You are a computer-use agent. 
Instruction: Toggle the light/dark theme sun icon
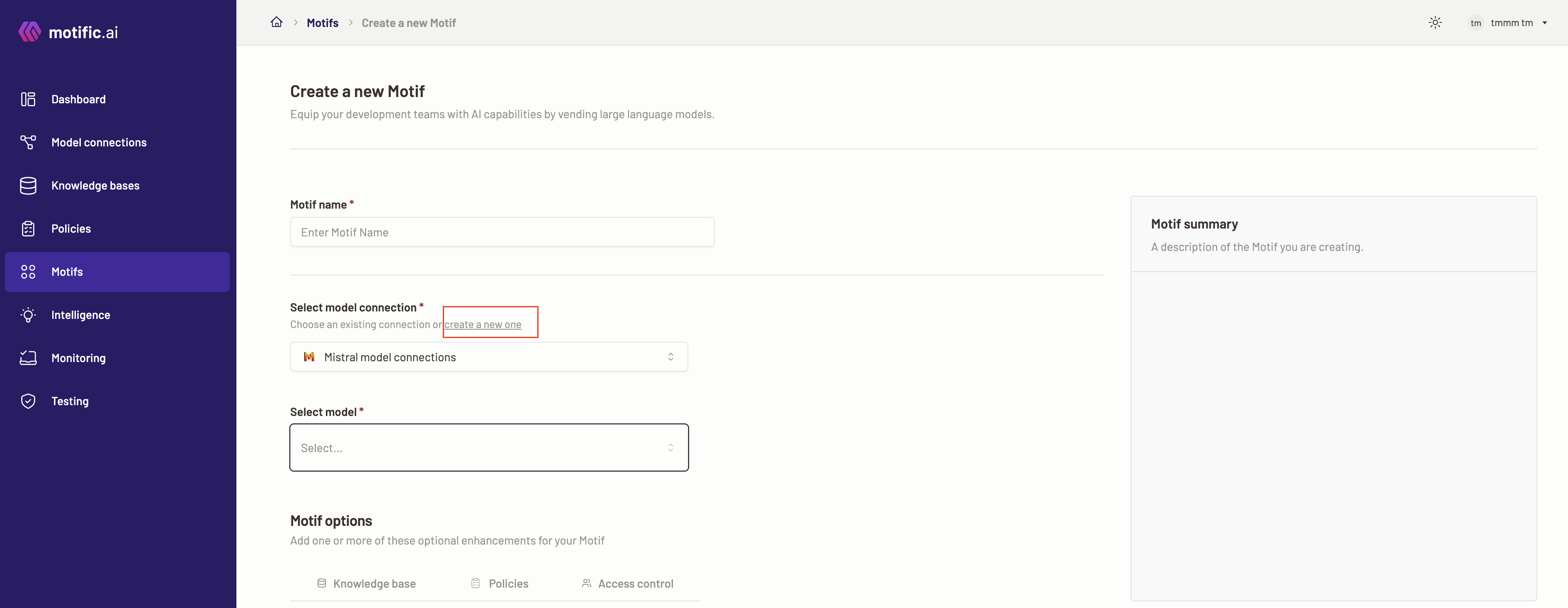pyautogui.click(x=1435, y=22)
